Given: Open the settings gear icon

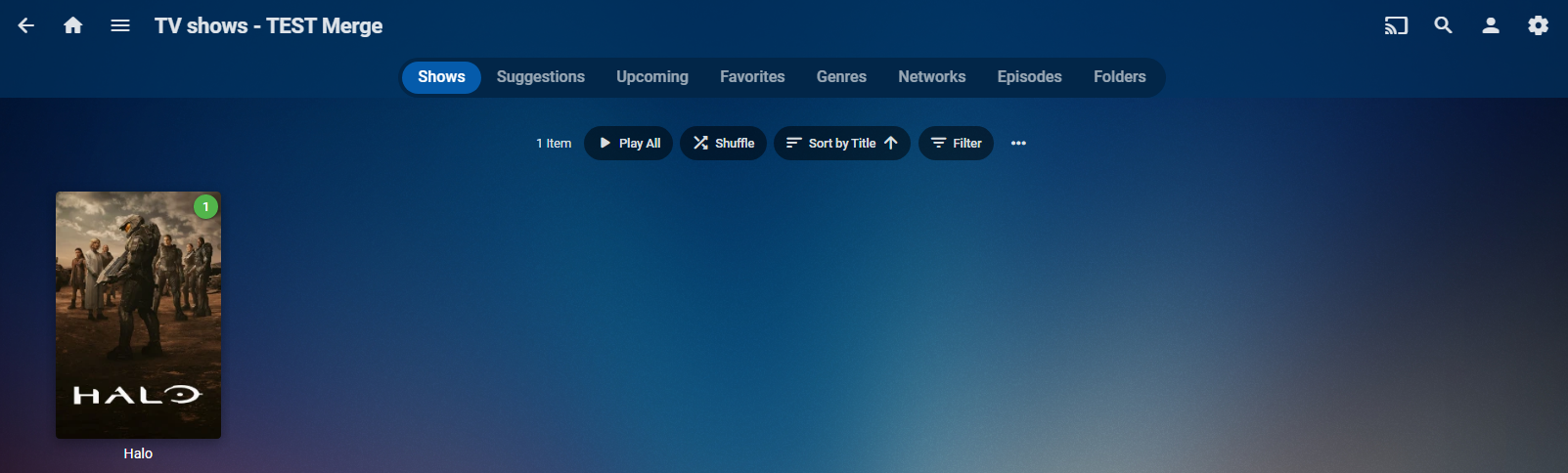Looking at the screenshot, I should pos(1539,25).
